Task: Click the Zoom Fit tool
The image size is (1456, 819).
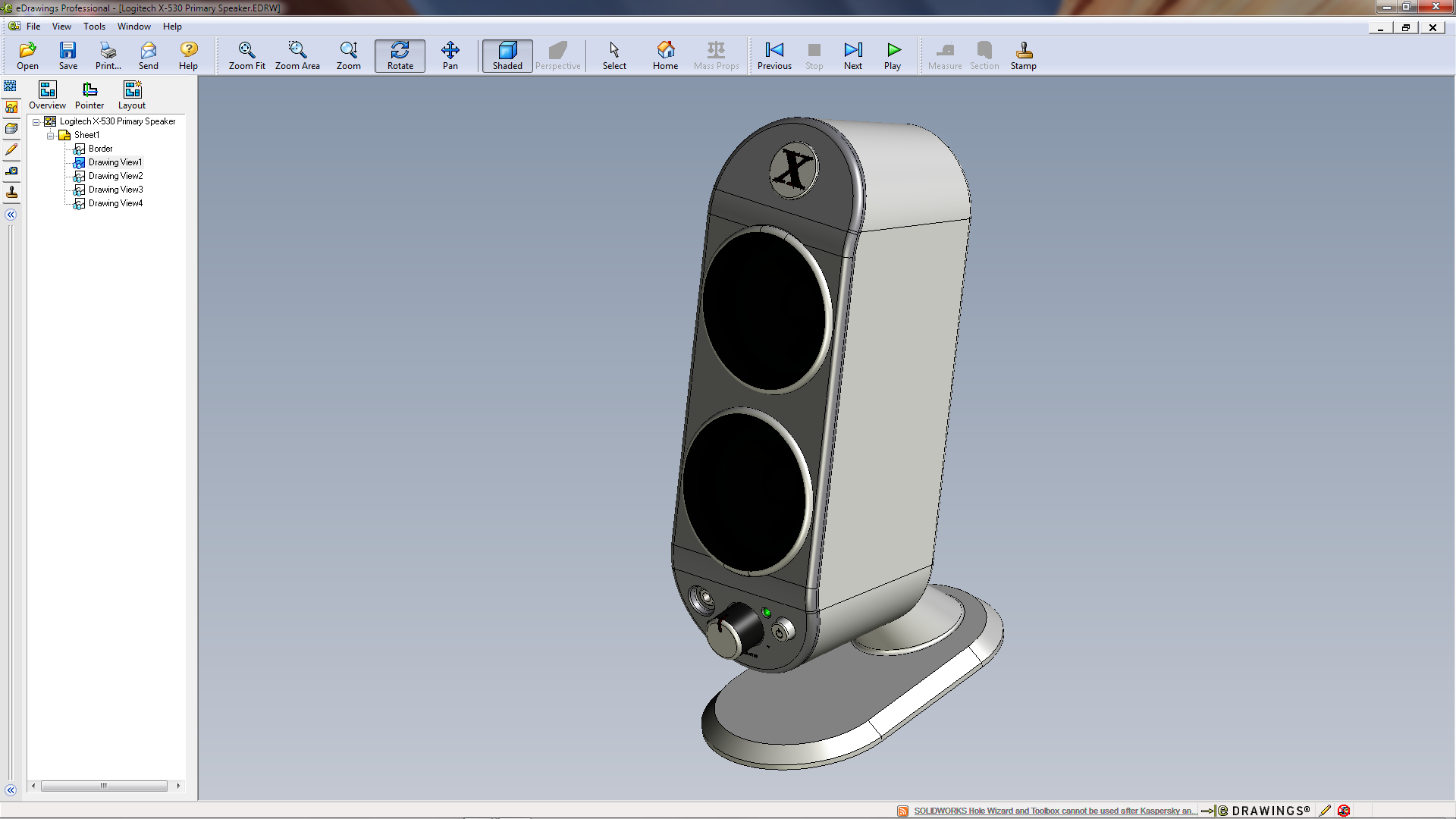Action: (246, 55)
